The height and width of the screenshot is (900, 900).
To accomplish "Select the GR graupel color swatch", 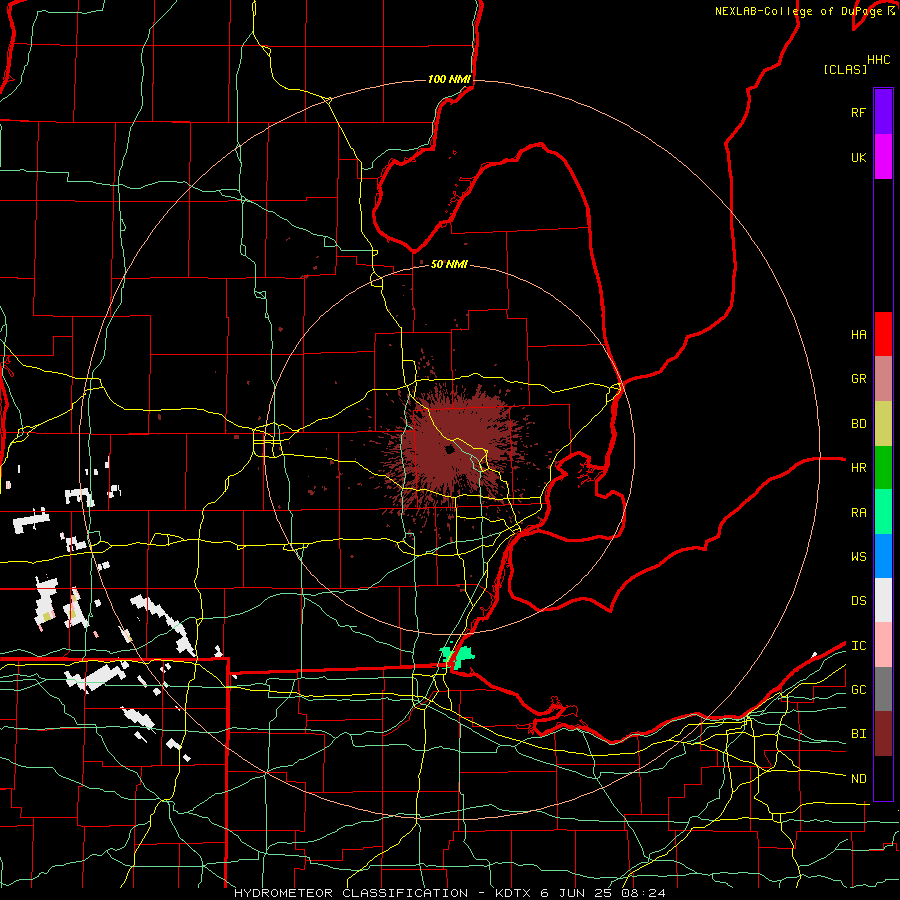I will tap(883, 379).
